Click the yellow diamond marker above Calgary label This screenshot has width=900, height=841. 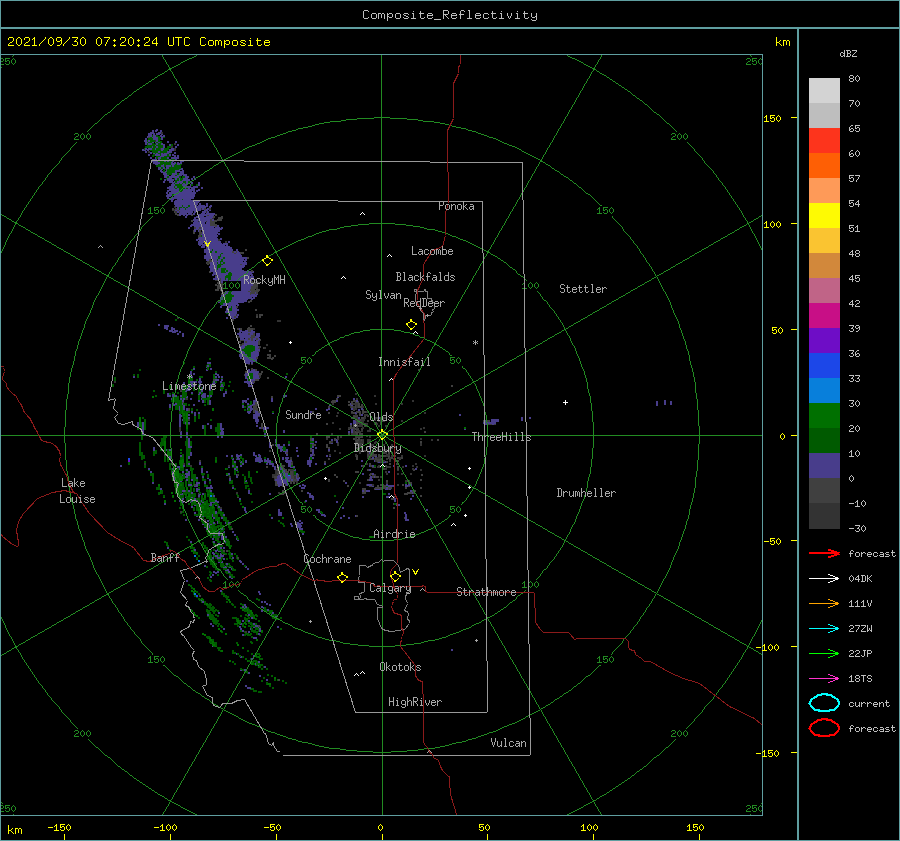point(395,576)
